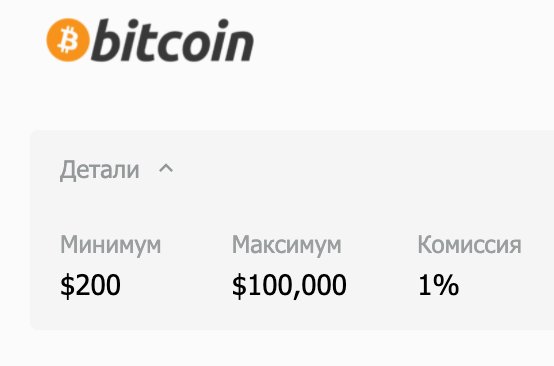Image resolution: width=554 pixels, height=366 pixels.
Task: Collapse details using the up chevron
Action: pos(166,169)
